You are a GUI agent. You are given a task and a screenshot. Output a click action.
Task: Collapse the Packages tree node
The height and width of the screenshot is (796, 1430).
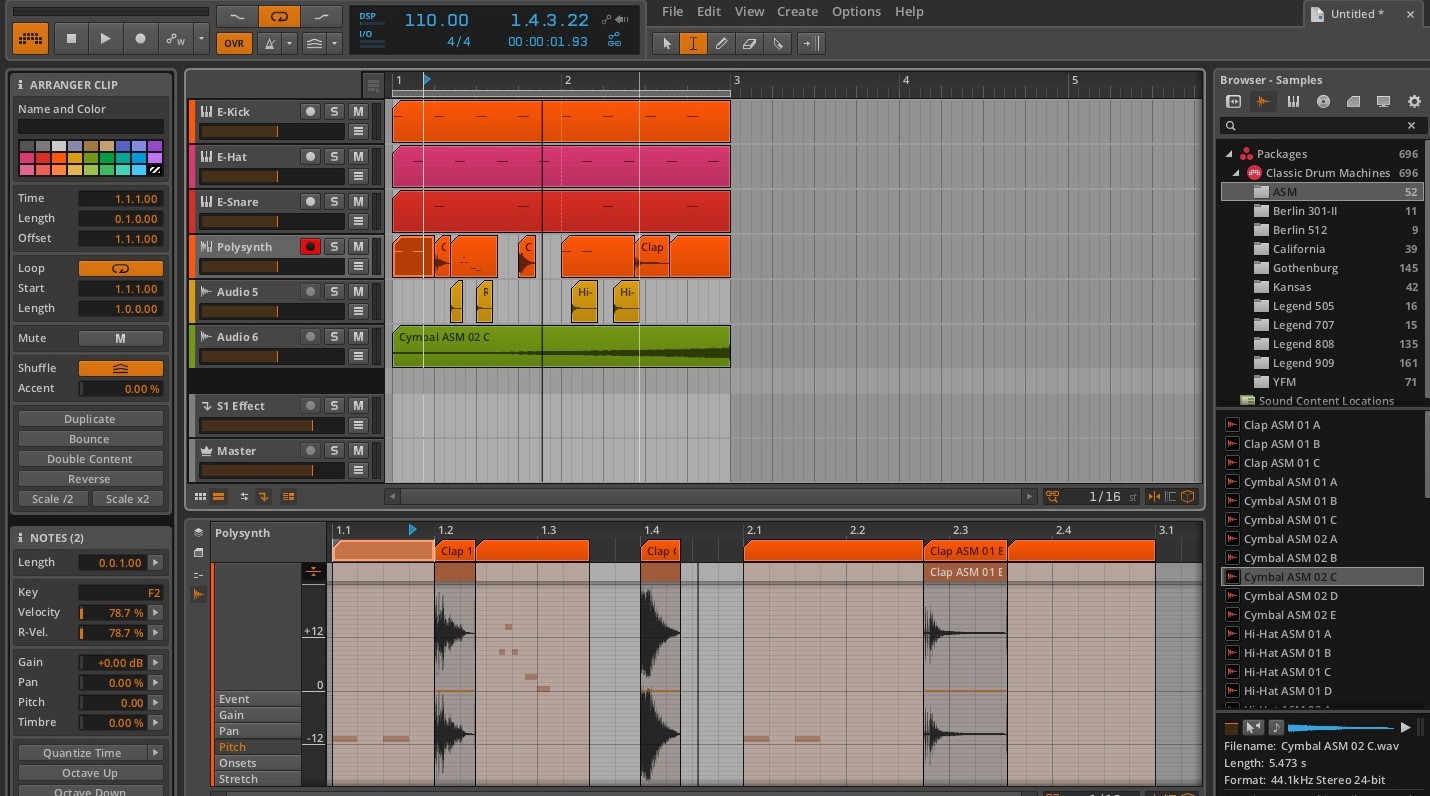1229,154
